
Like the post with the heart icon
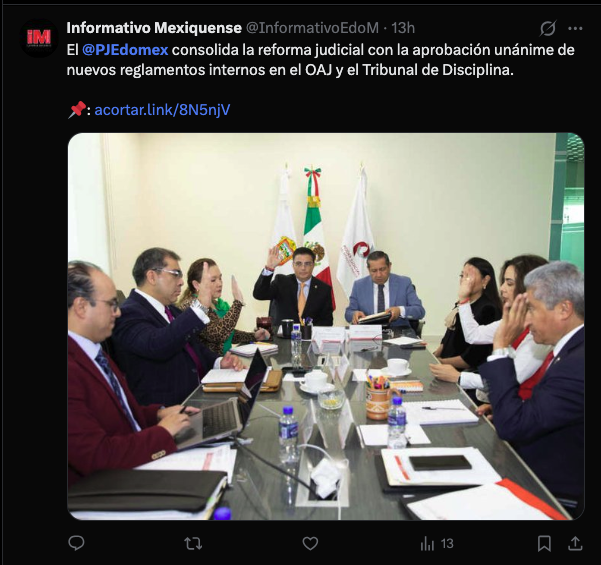pyautogui.click(x=310, y=543)
